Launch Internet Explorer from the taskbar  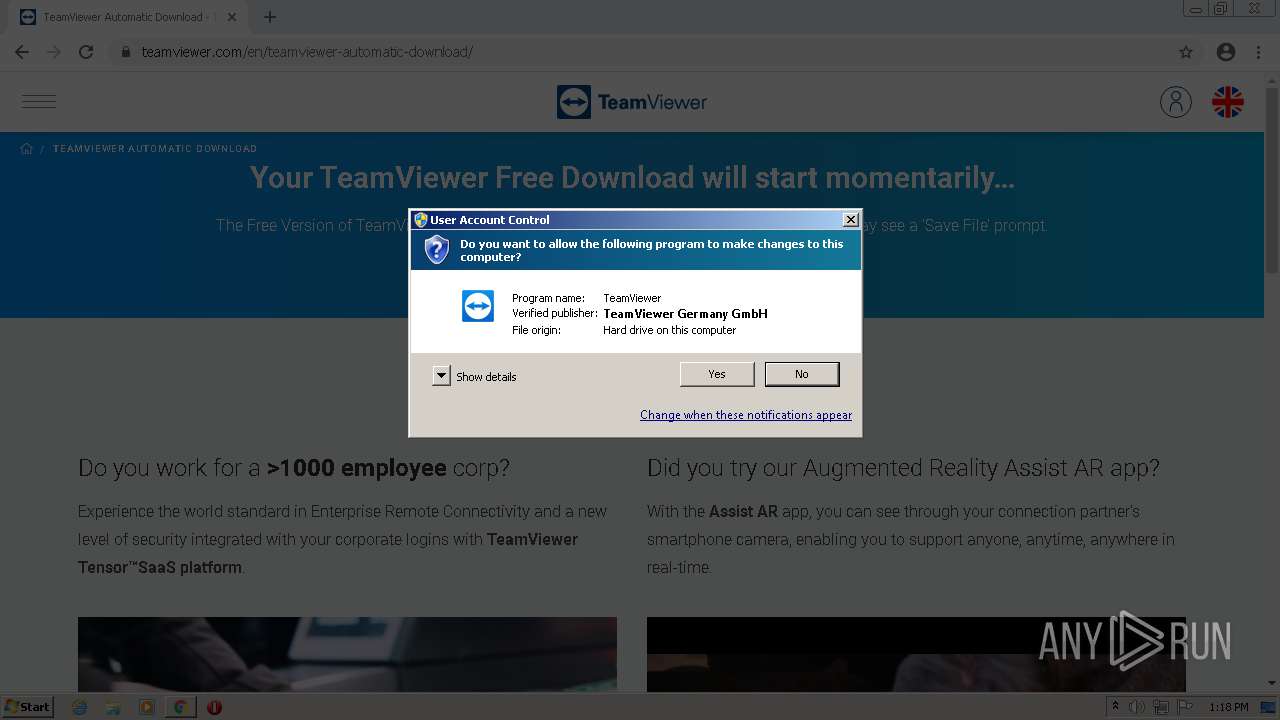80,707
